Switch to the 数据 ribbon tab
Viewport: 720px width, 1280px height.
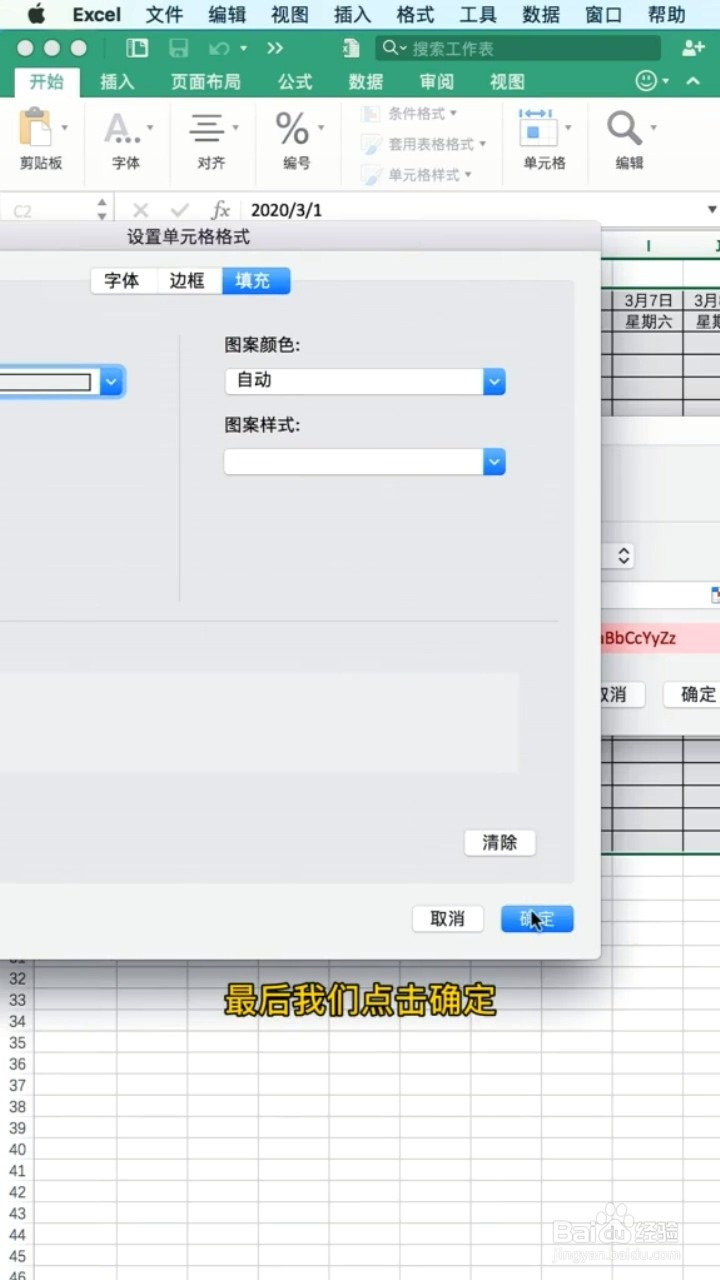point(366,82)
